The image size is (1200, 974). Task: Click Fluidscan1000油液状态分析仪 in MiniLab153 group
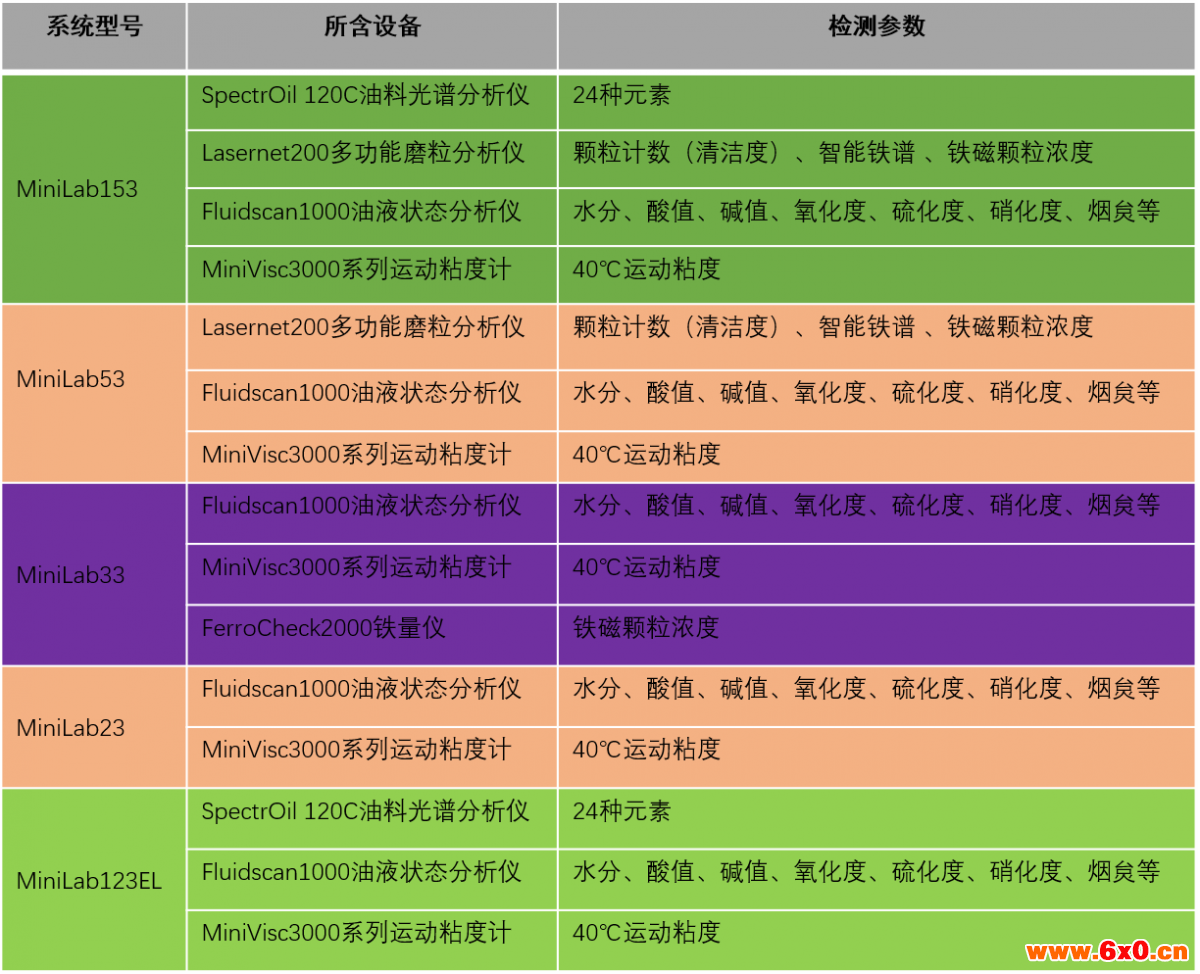(x=372, y=217)
